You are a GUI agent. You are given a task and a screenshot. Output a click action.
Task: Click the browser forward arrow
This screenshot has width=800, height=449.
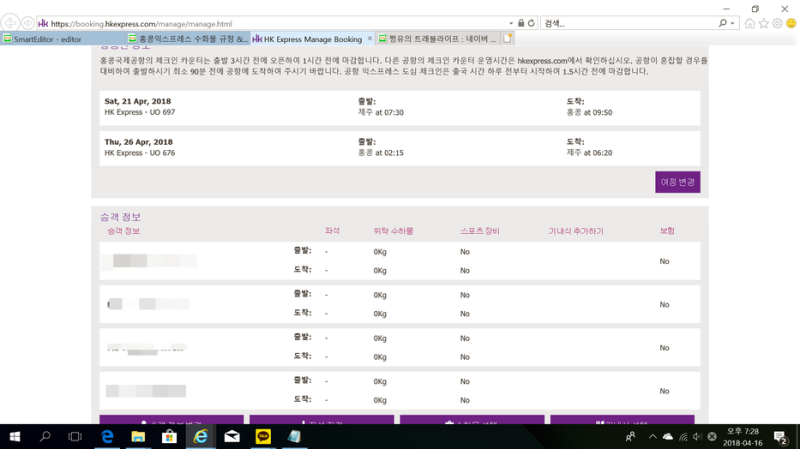point(28,23)
